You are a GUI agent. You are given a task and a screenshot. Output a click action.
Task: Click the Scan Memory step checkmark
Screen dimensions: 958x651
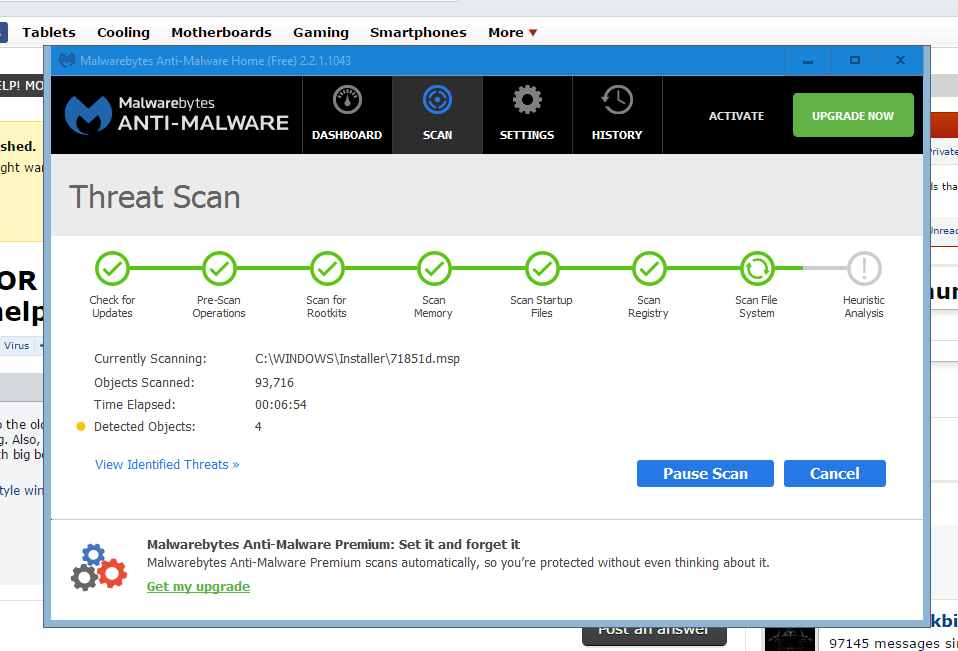[x=434, y=269]
